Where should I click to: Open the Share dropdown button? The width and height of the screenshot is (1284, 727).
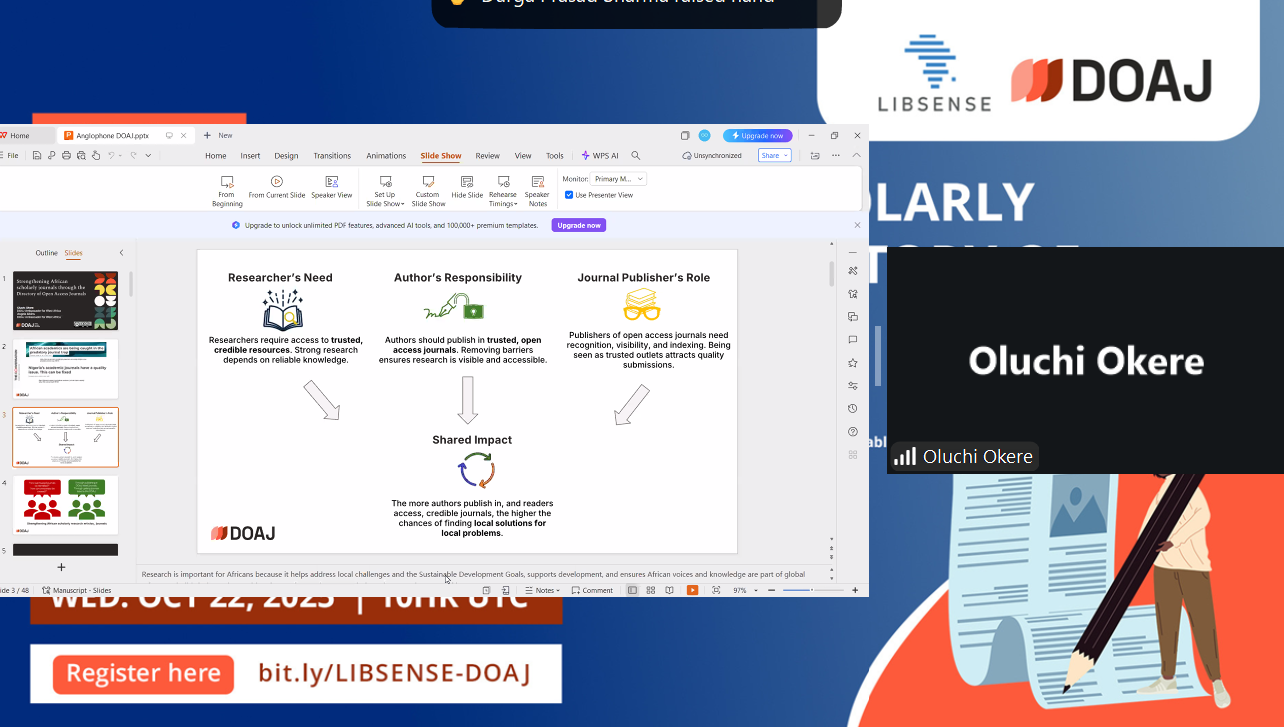coord(774,156)
